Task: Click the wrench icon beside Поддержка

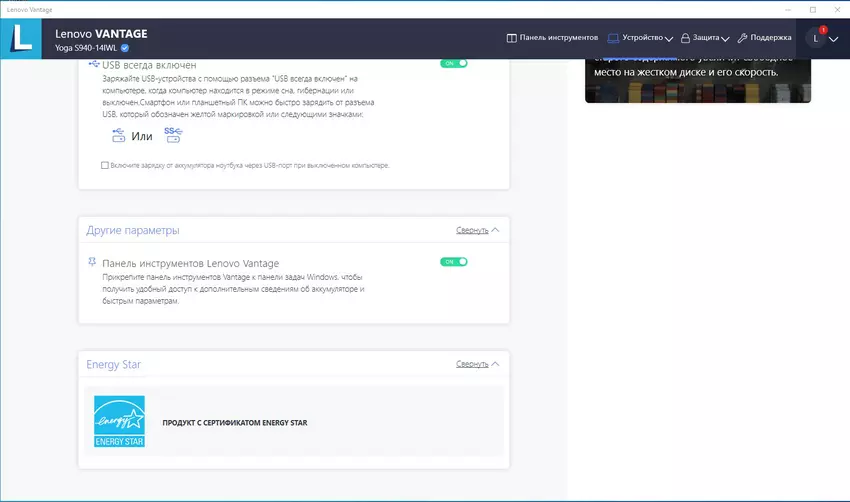Action: click(x=743, y=38)
